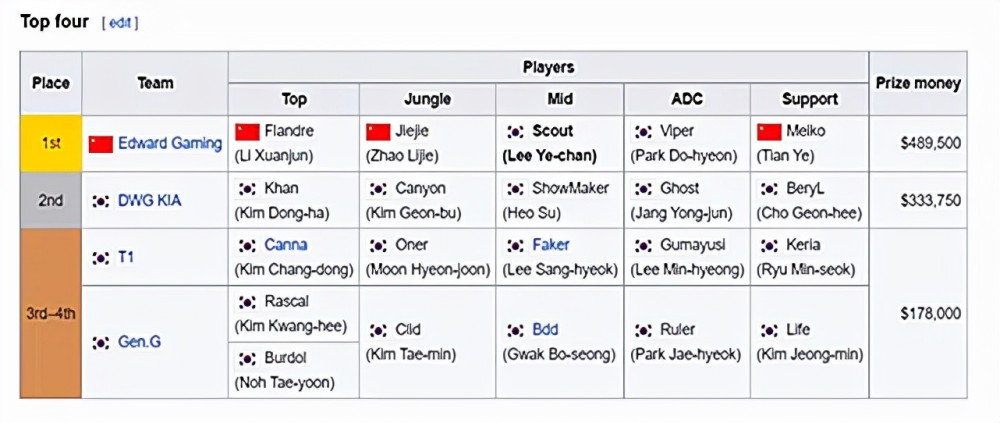Open the Gen.G team link
Screen dimensions: 1000x423
[x=139, y=343]
